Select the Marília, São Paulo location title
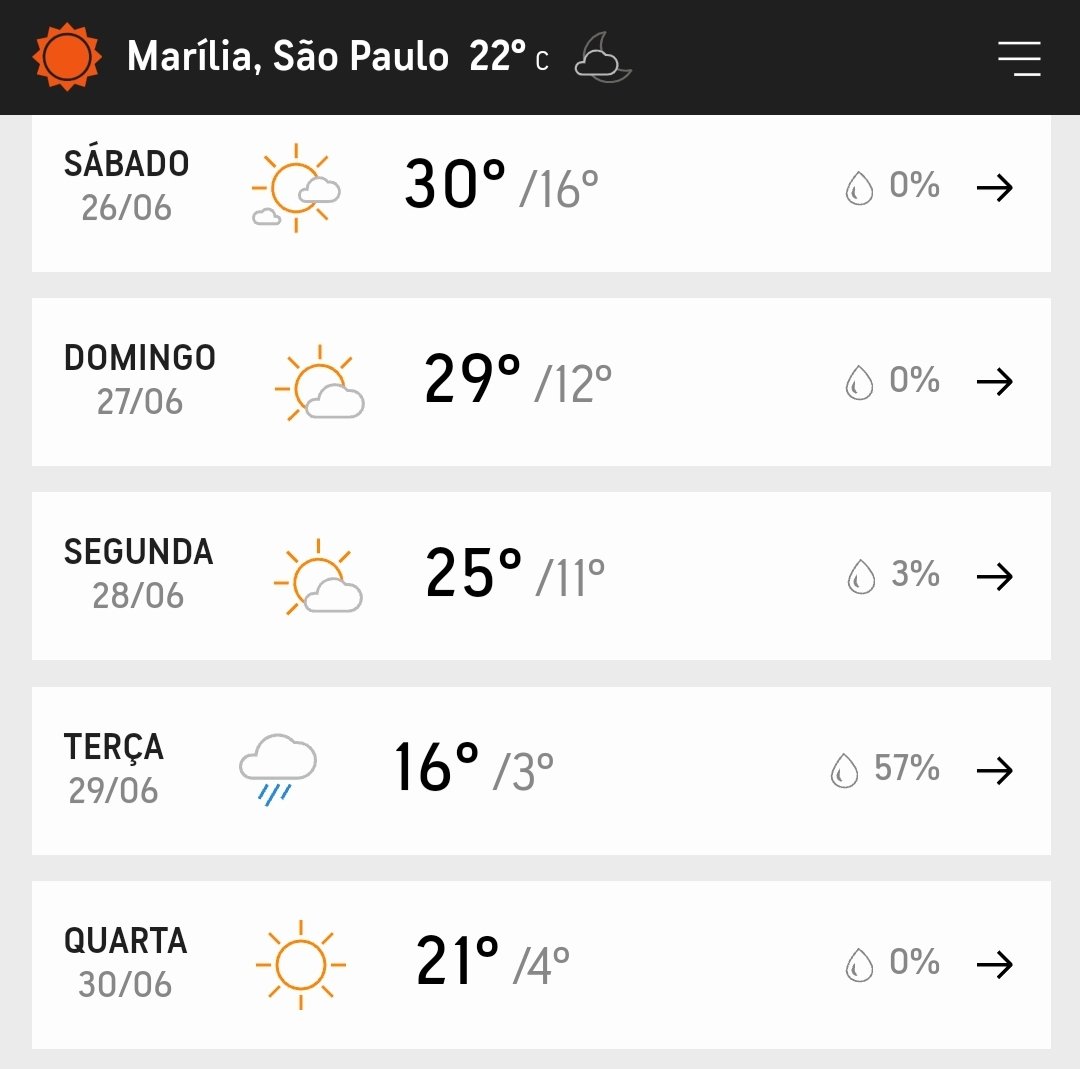 (x=288, y=56)
